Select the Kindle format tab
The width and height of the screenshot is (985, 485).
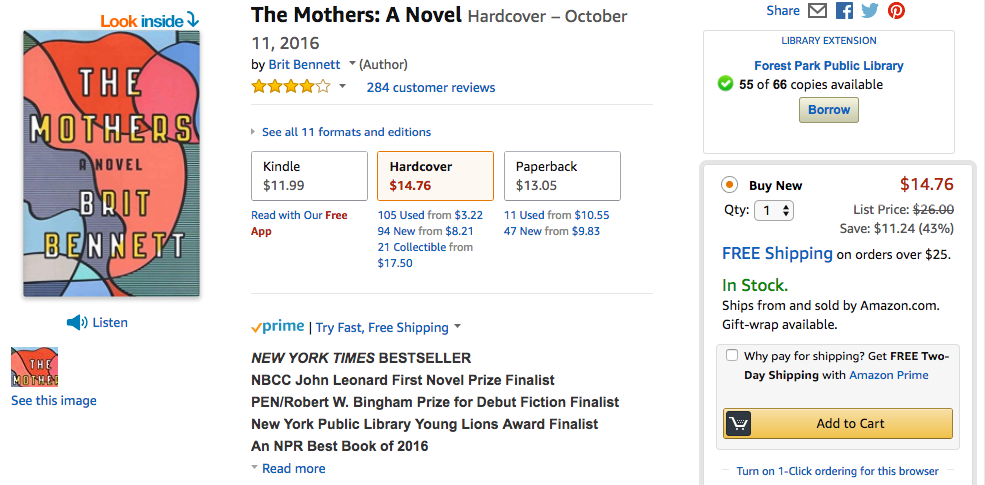tap(309, 176)
